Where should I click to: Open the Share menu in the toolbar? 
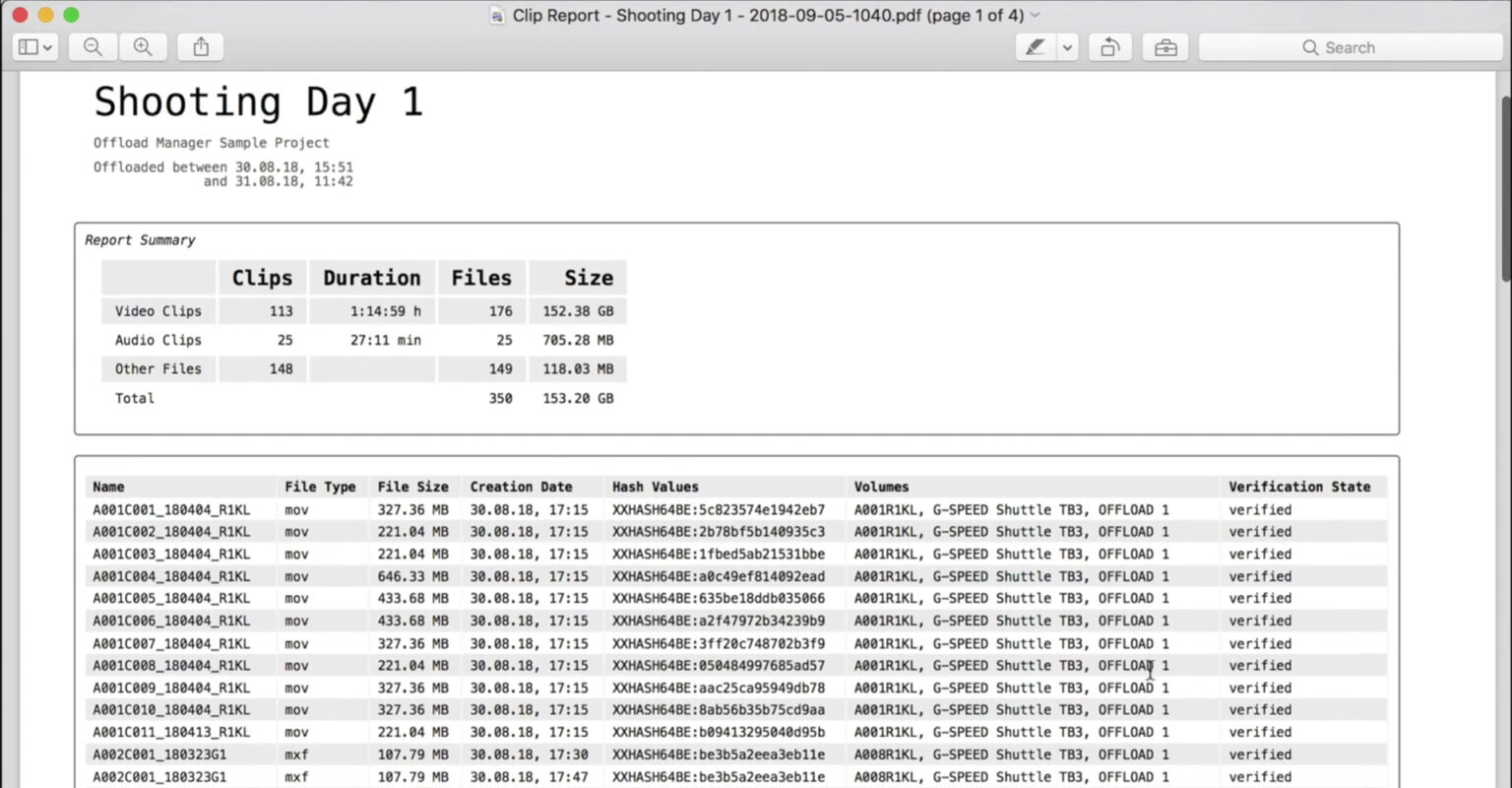tap(201, 47)
